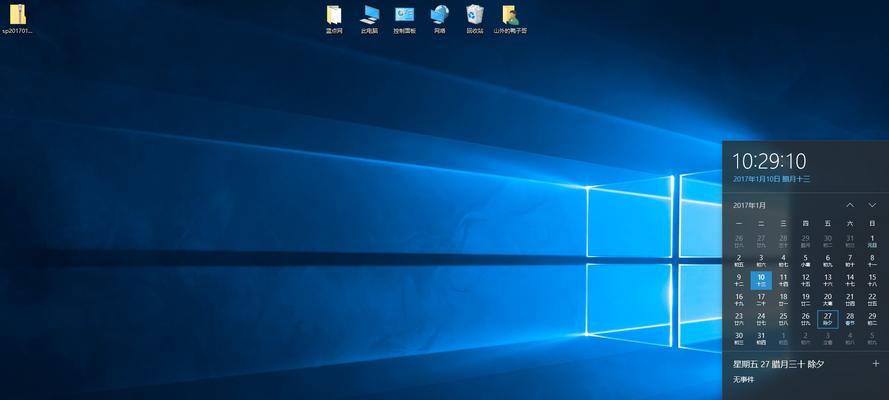Add an event with the plus icon
This screenshot has height=400, width=889.
[876, 363]
